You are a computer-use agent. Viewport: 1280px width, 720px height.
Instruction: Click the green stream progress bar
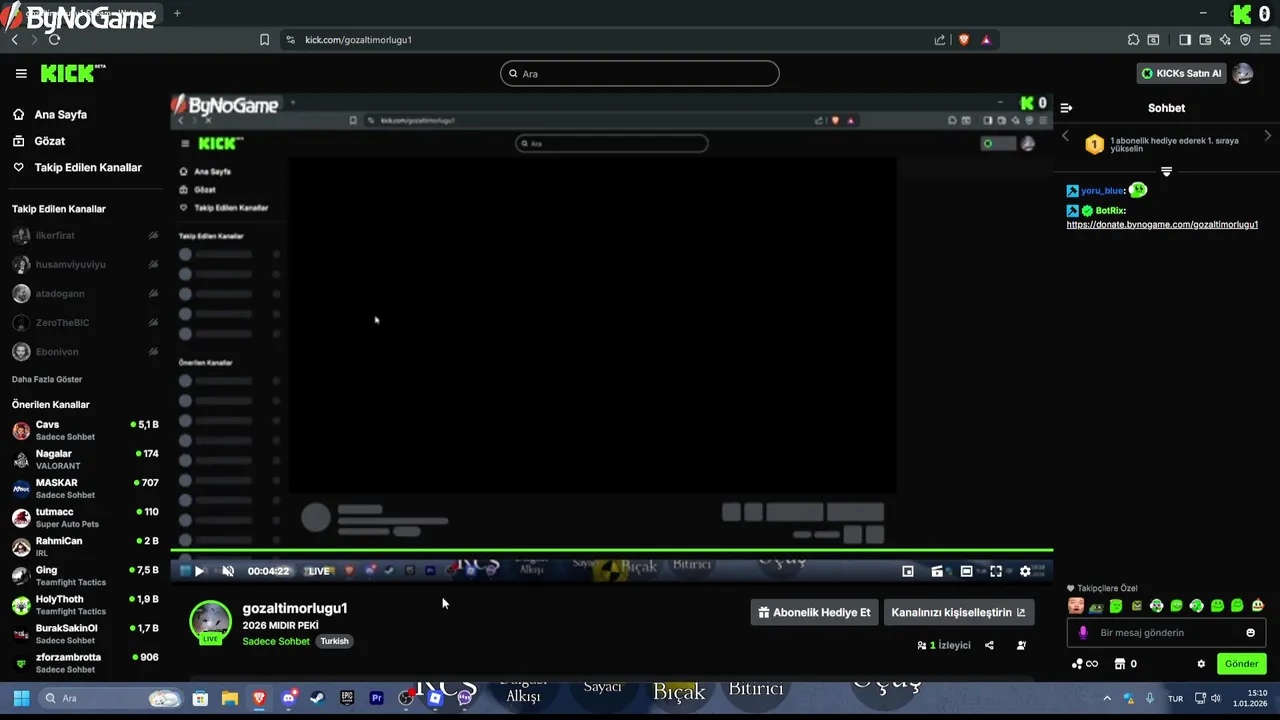pos(612,549)
